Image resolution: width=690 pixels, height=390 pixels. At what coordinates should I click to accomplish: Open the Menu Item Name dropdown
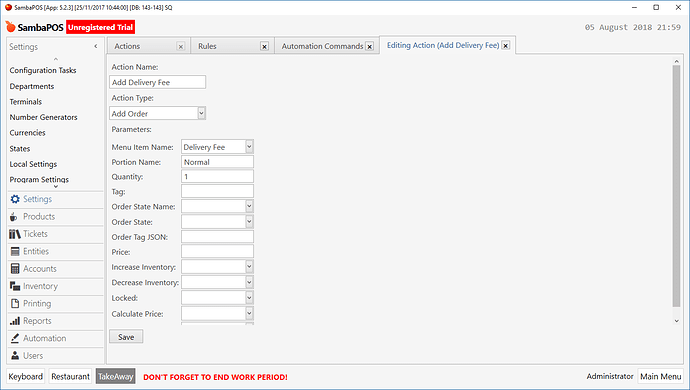(x=249, y=147)
